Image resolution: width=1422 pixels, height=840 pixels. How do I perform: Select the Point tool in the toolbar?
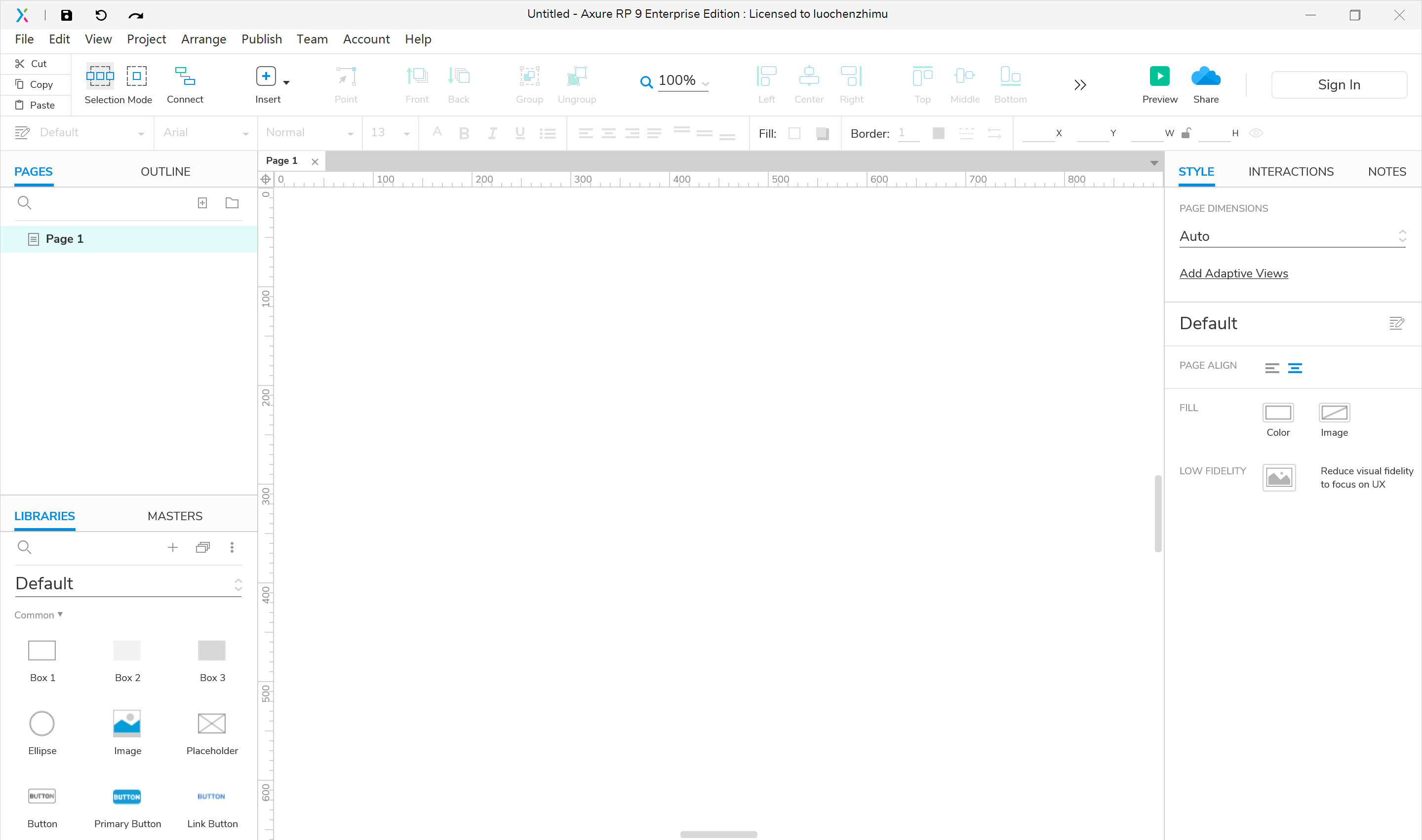(x=346, y=84)
